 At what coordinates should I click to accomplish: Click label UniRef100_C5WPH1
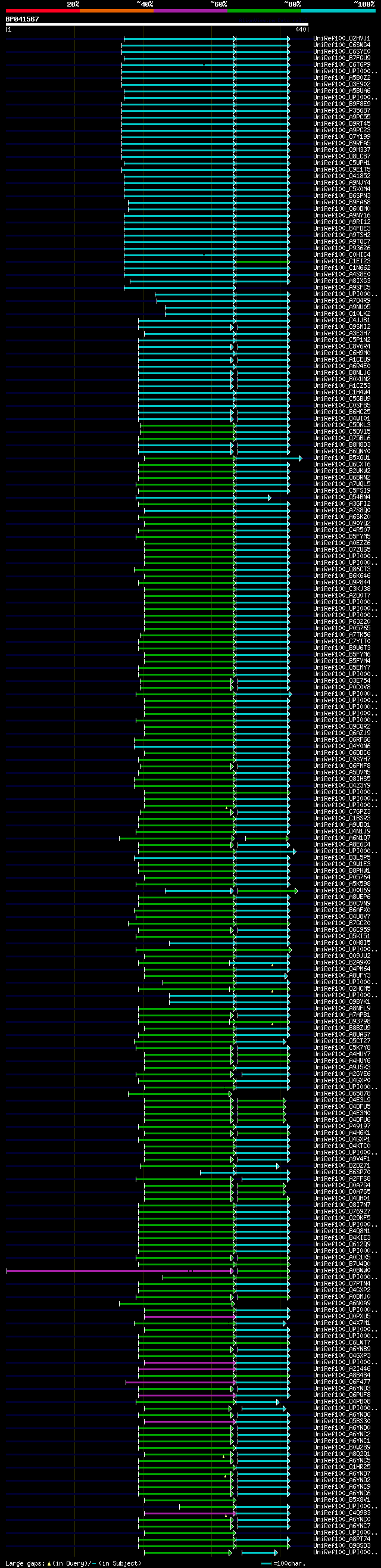pos(342,163)
